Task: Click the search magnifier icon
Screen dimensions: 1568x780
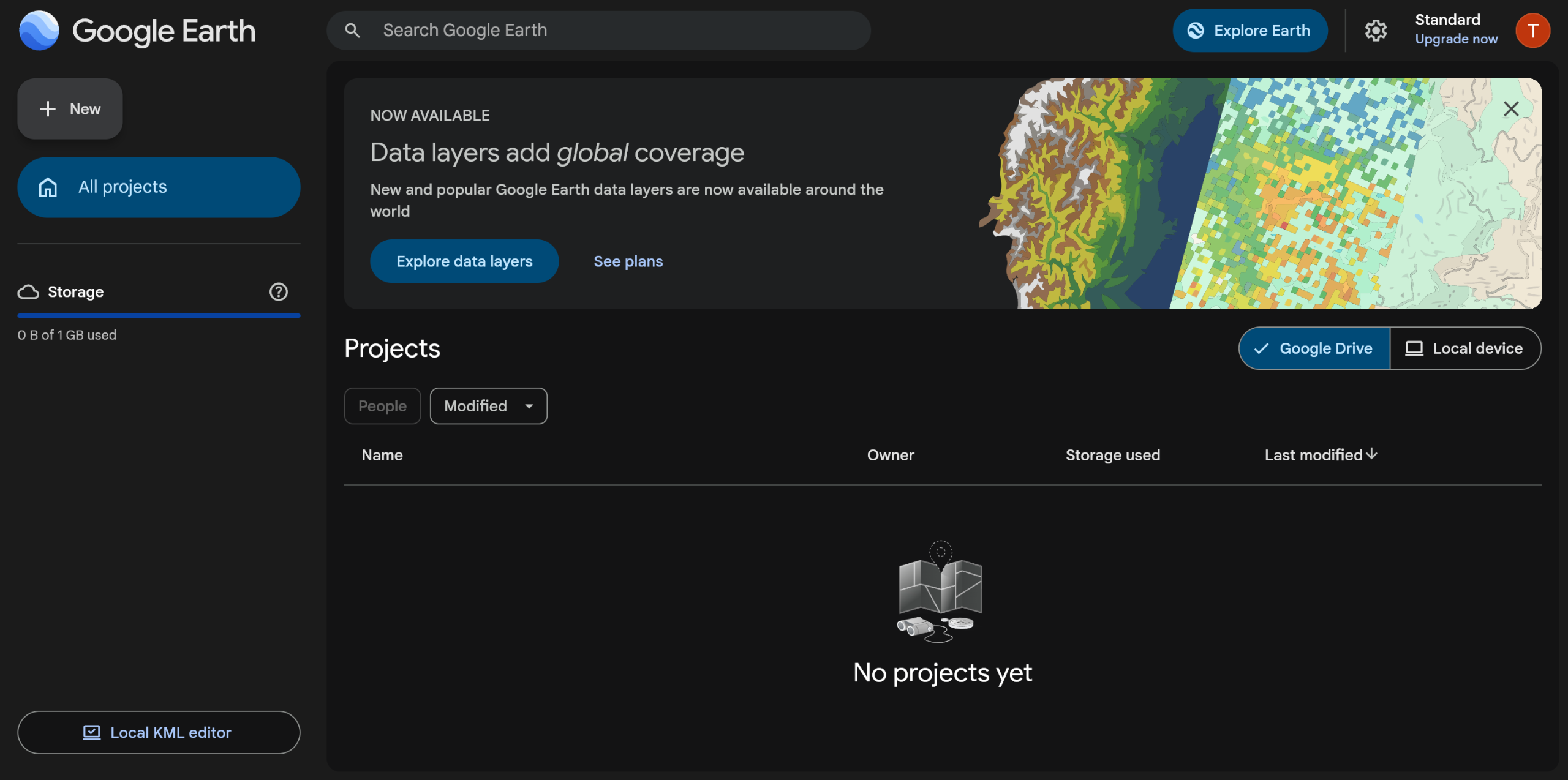Action: pyautogui.click(x=352, y=30)
